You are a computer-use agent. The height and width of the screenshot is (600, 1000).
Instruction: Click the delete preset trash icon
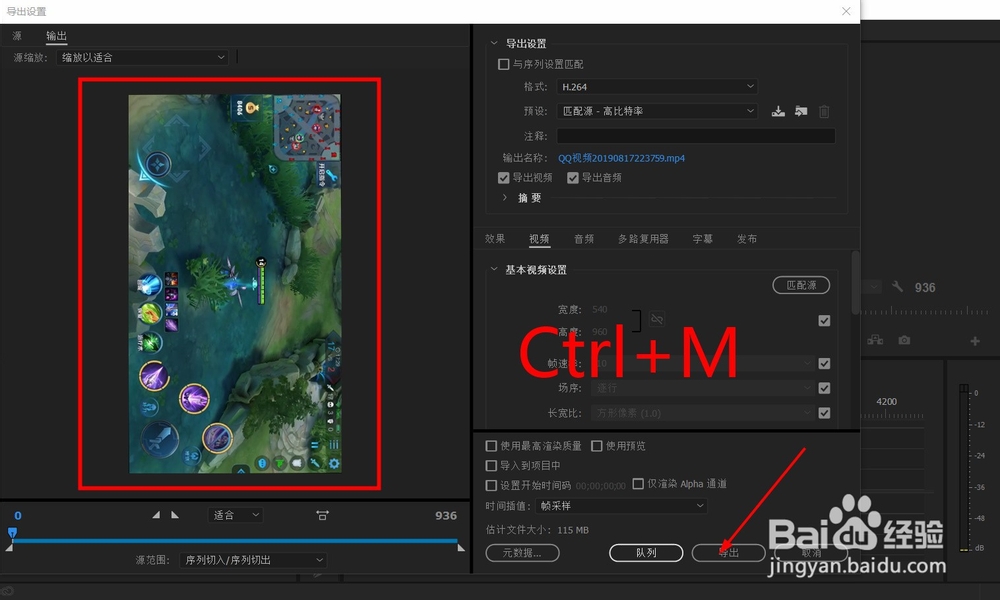(824, 112)
